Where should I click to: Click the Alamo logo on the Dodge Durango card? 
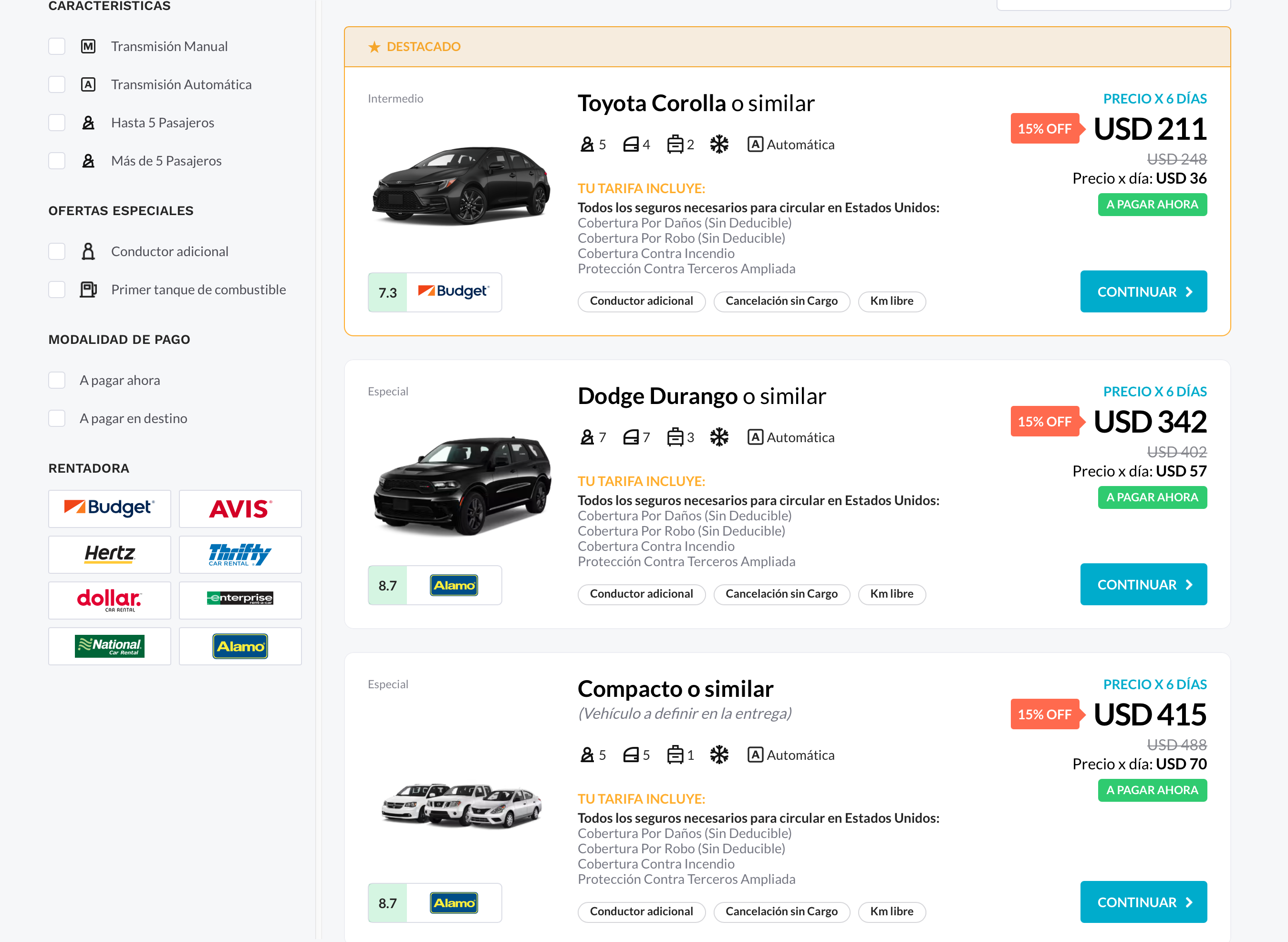(x=454, y=585)
